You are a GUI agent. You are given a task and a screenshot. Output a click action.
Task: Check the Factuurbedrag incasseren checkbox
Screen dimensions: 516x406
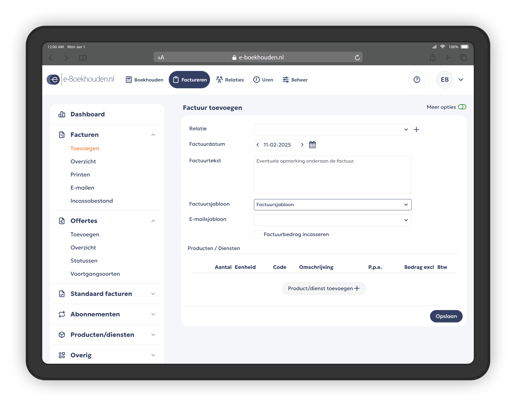pos(258,234)
